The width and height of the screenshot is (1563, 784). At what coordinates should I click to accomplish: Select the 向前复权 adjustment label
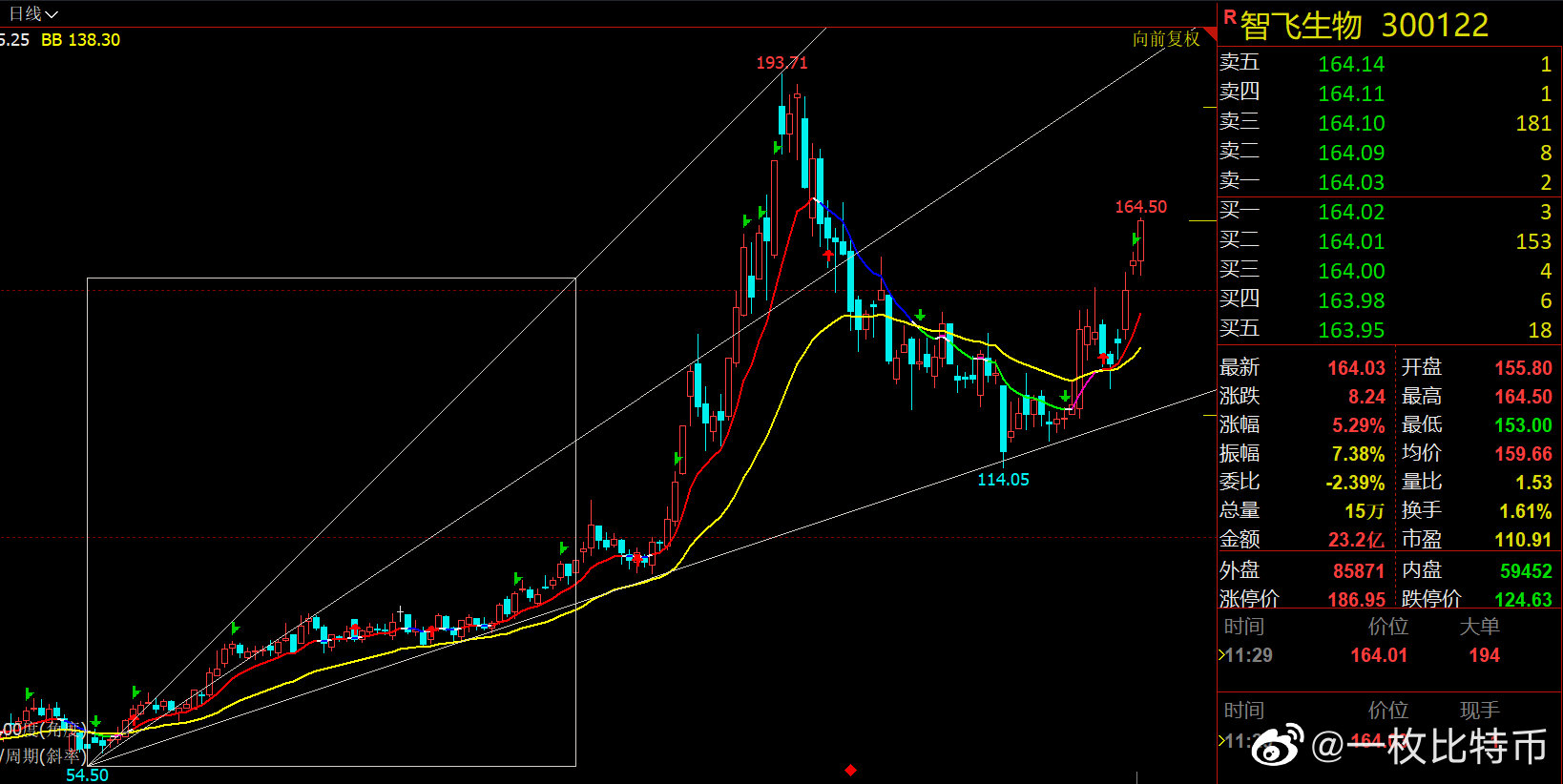(1166, 39)
